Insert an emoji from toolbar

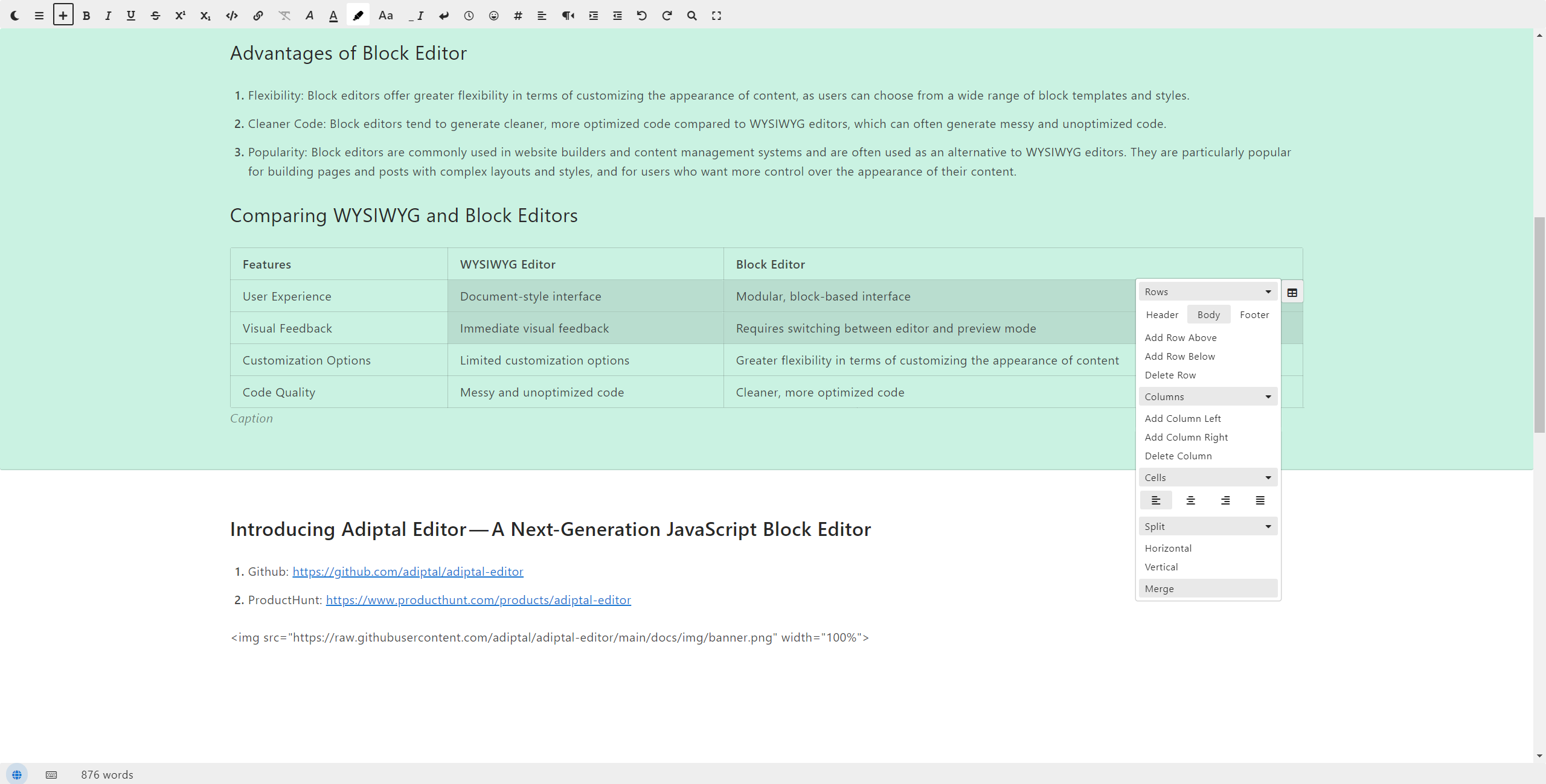493,16
